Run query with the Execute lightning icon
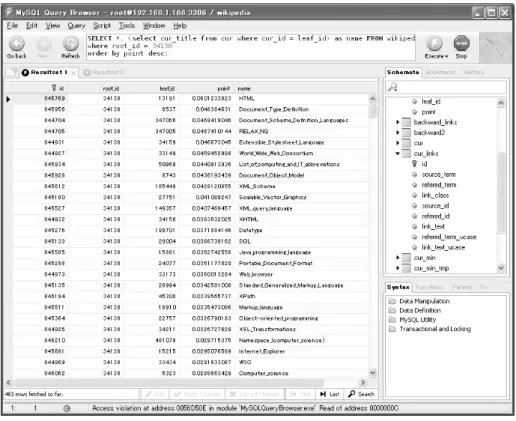Screen dimensions: 516x421 [435, 43]
